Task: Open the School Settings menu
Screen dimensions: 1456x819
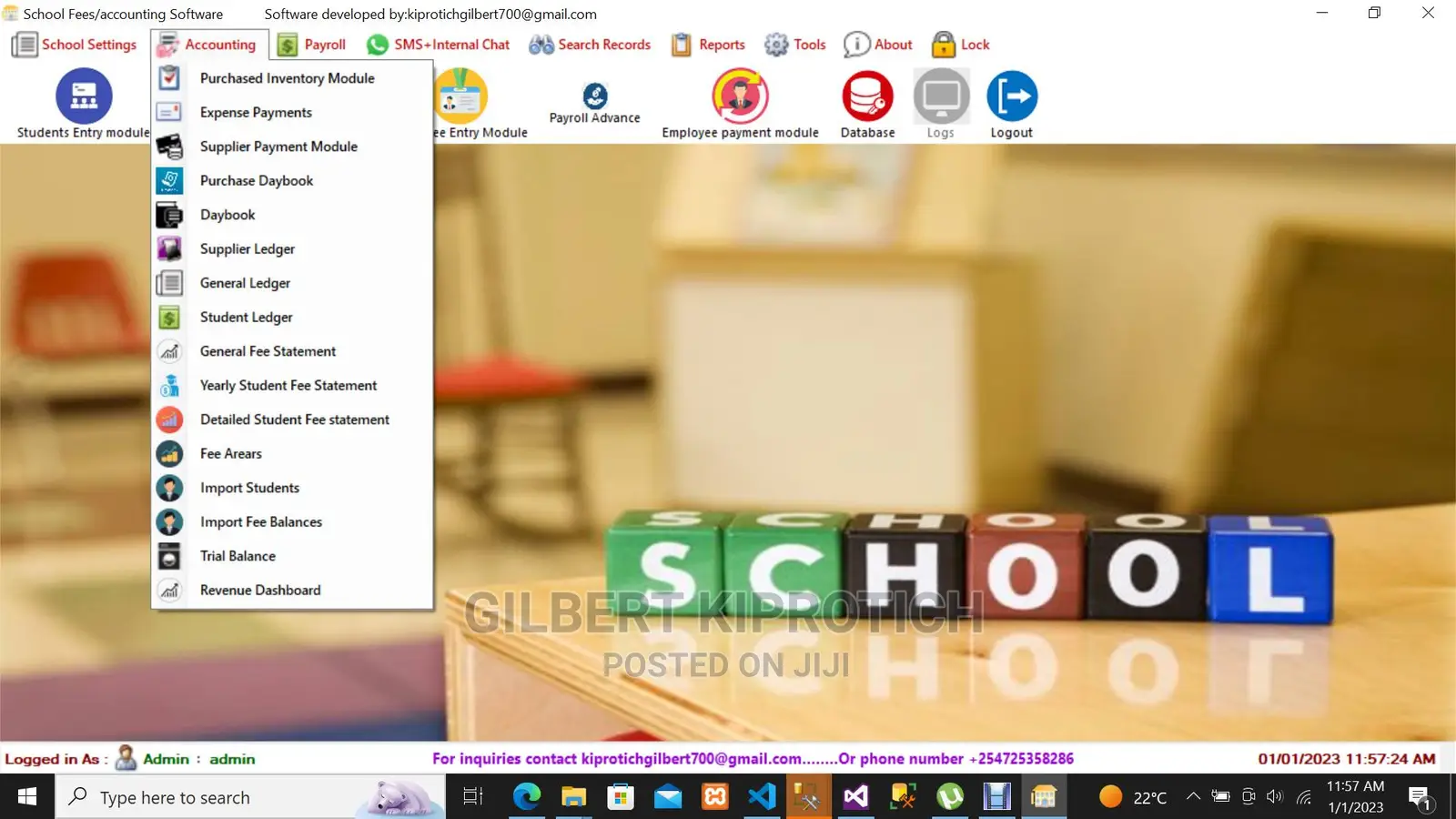Action: 75,45
